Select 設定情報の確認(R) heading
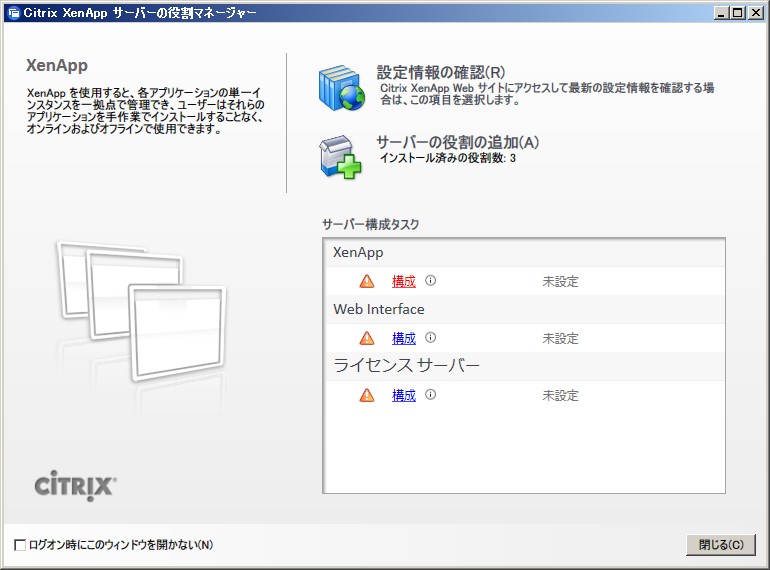The height and width of the screenshot is (570, 770). pos(440,72)
